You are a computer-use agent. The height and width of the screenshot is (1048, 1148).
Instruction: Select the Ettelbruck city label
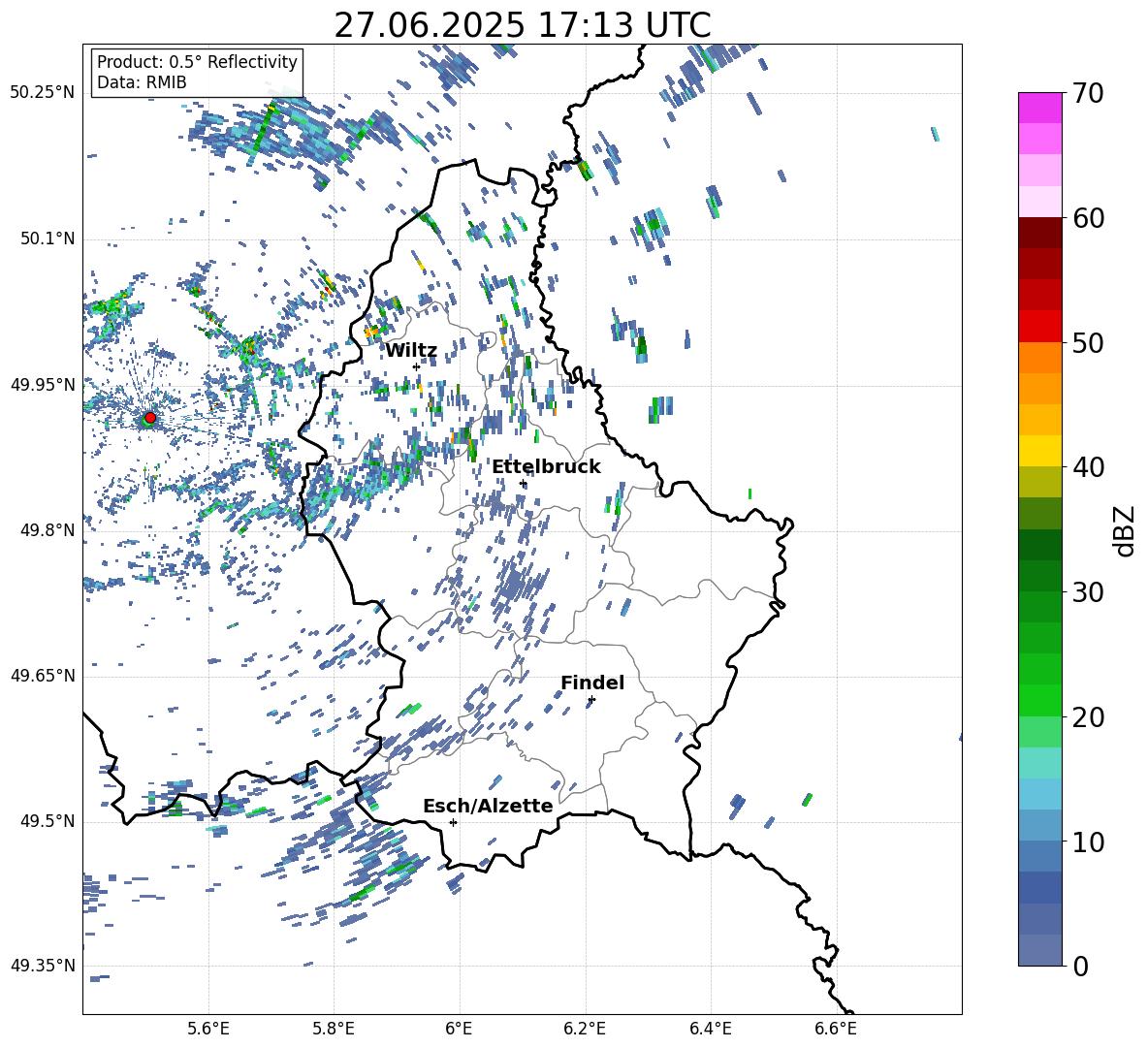coord(546,467)
